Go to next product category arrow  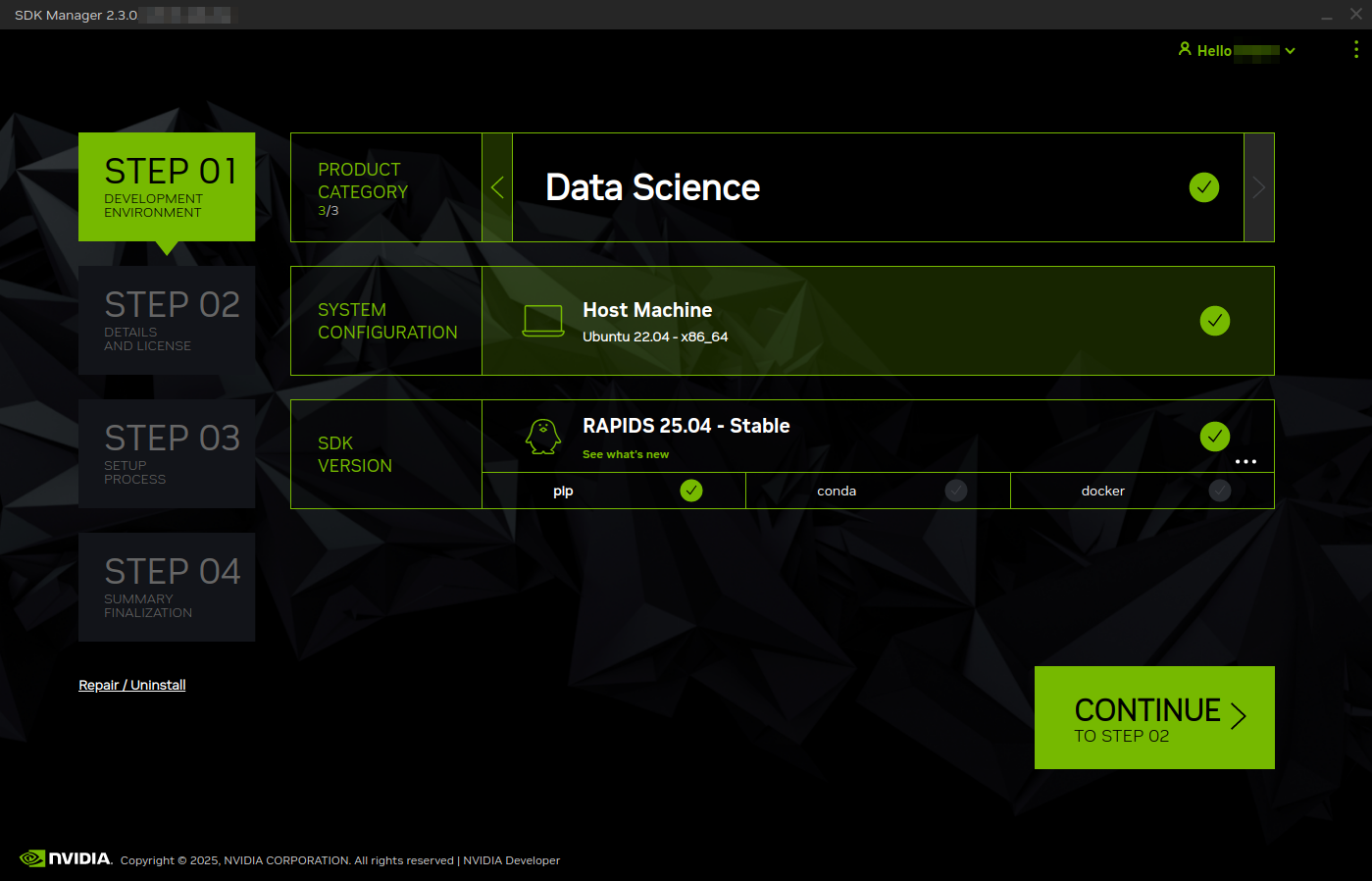1259,187
